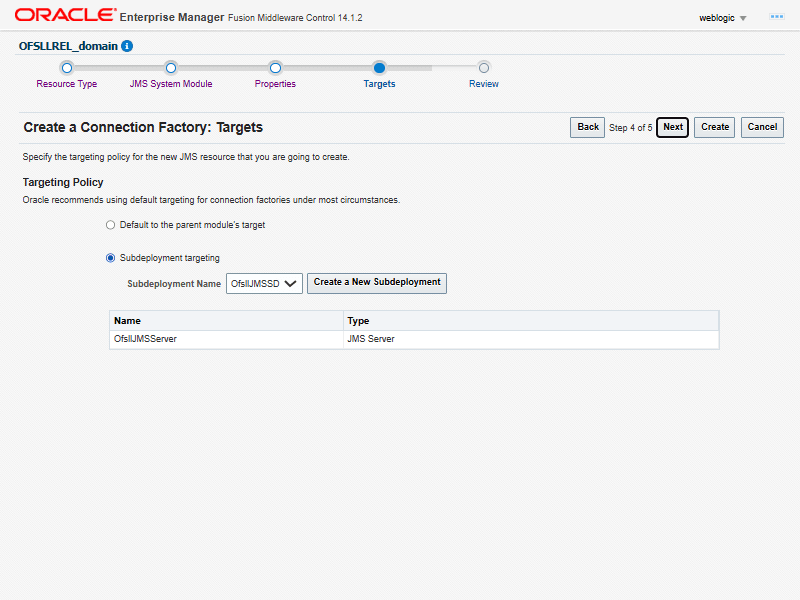Open the weblogic user dropdown
This screenshot has height=600, width=800.
(x=722, y=18)
